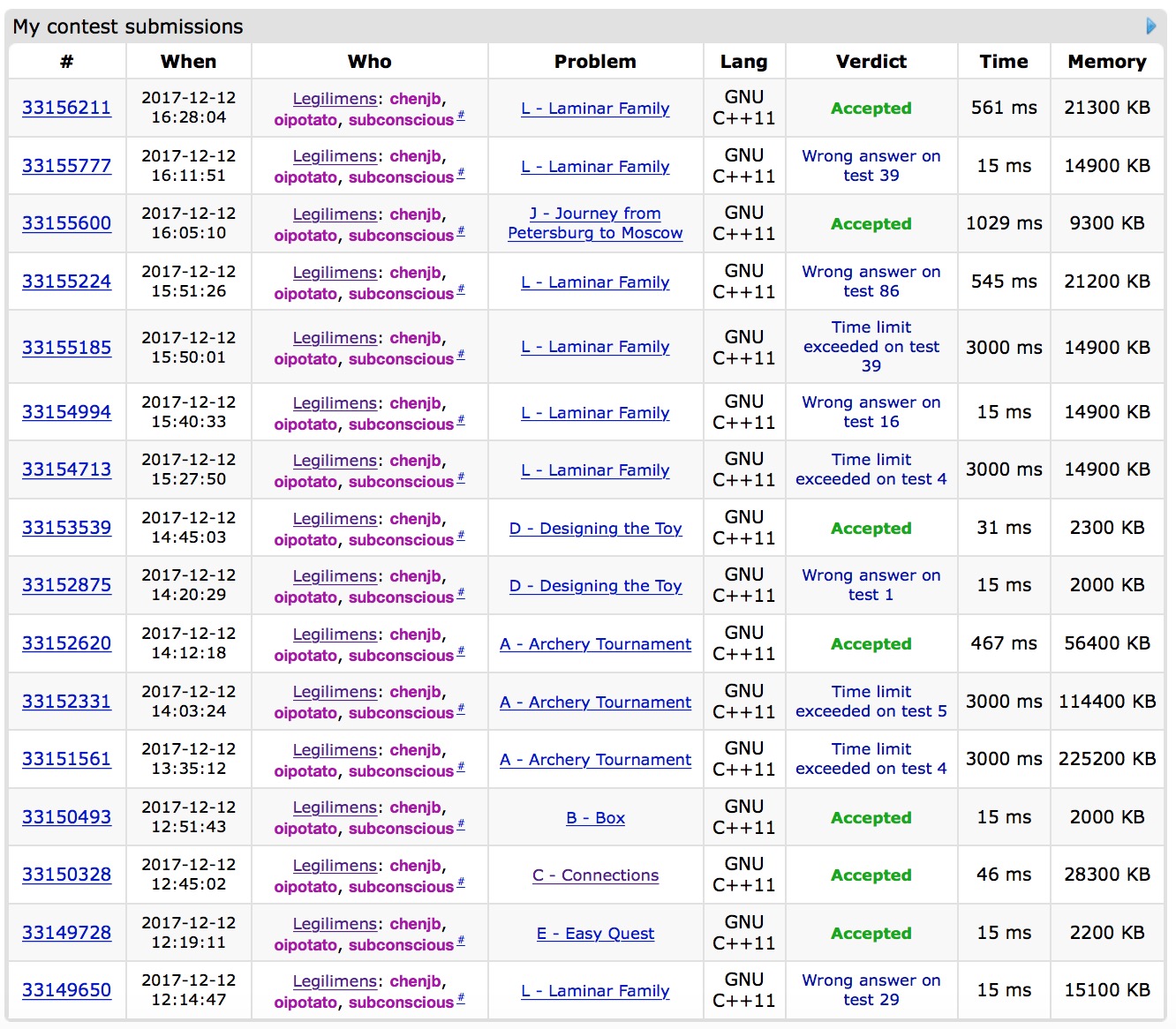This screenshot has height=1029, width=1176.
Task: Open submission 33149728
Action: point(66,933)
